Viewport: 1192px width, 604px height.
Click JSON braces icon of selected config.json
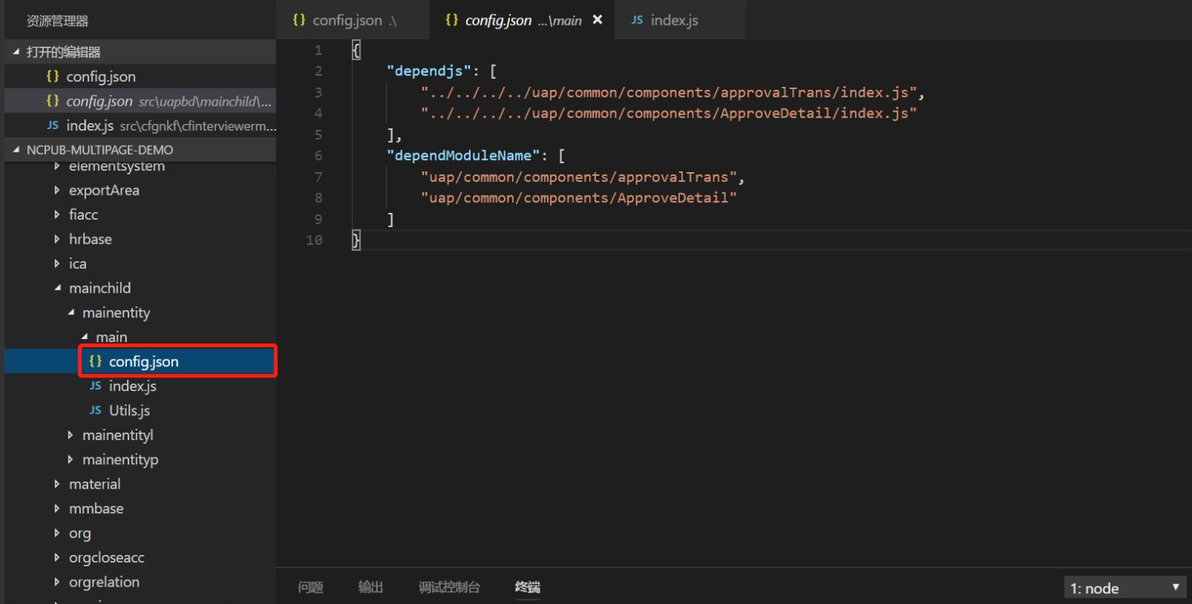tap(95, 362)
